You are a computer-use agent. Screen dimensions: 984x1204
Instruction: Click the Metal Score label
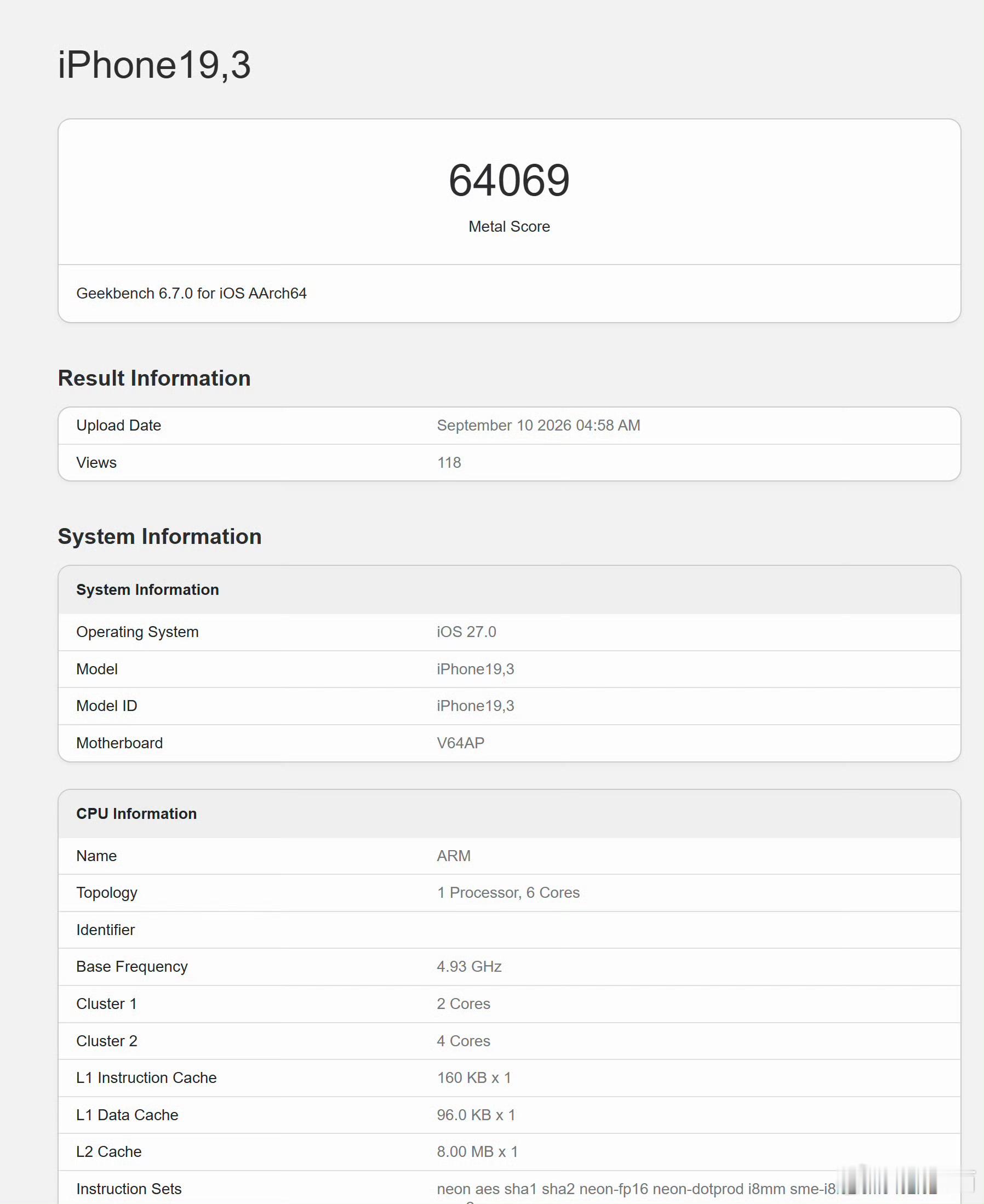point(509,227)
